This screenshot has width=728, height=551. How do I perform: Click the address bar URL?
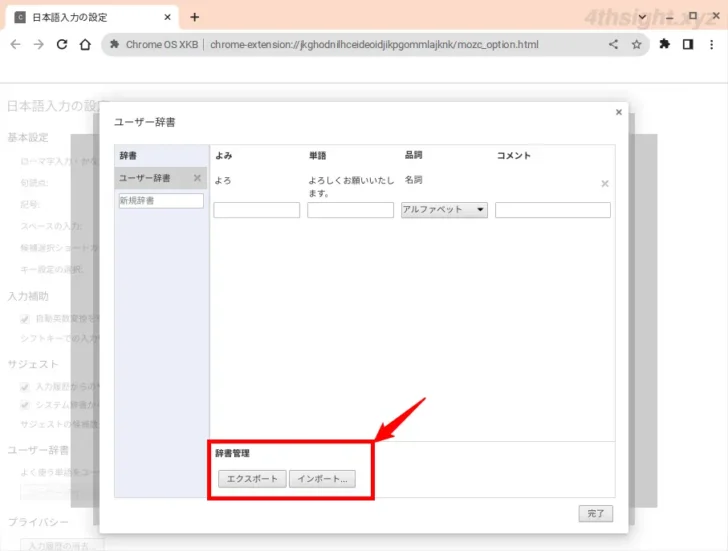[x=374, y=45]
